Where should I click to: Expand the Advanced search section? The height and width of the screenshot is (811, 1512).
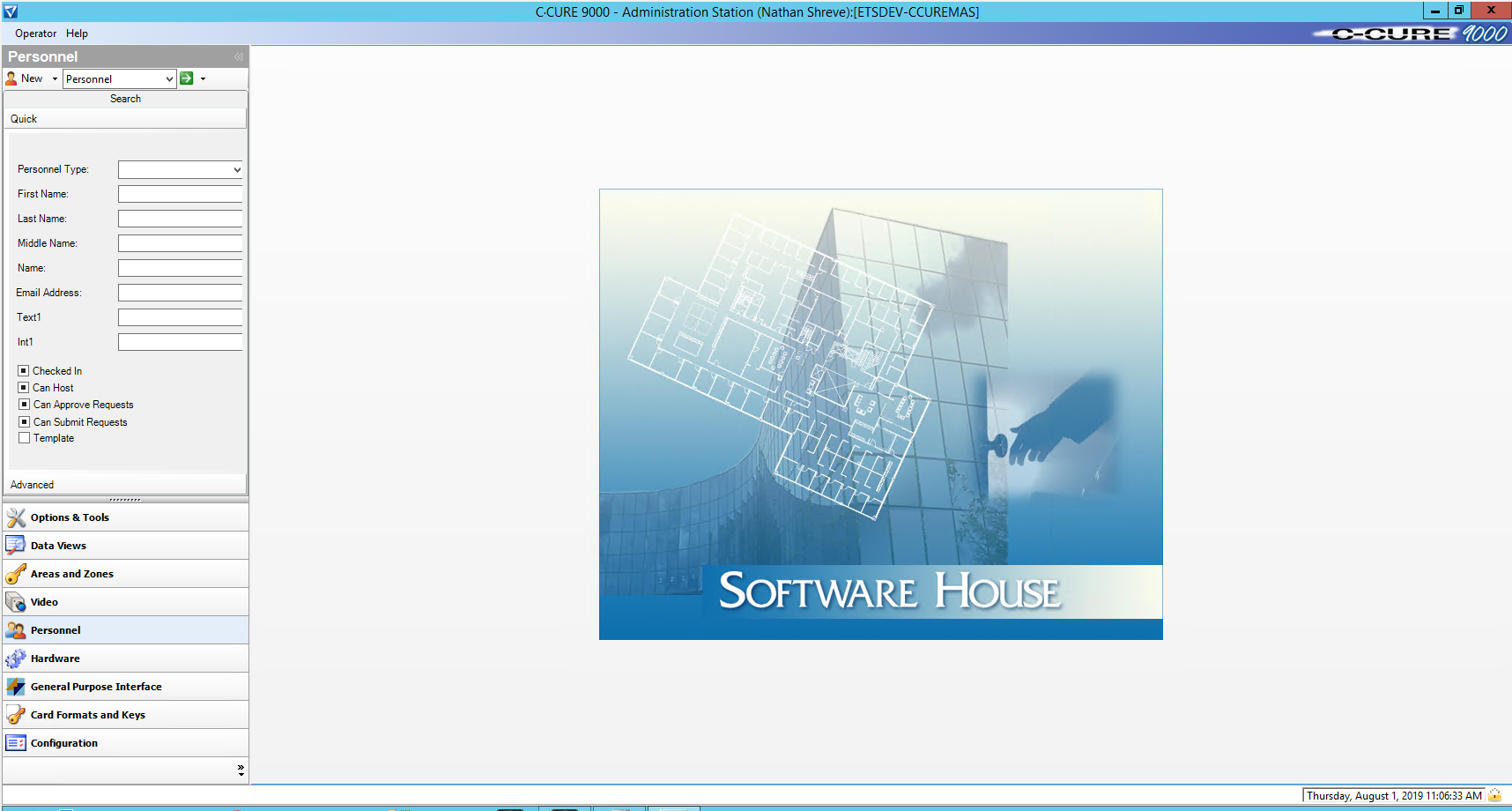125,485
